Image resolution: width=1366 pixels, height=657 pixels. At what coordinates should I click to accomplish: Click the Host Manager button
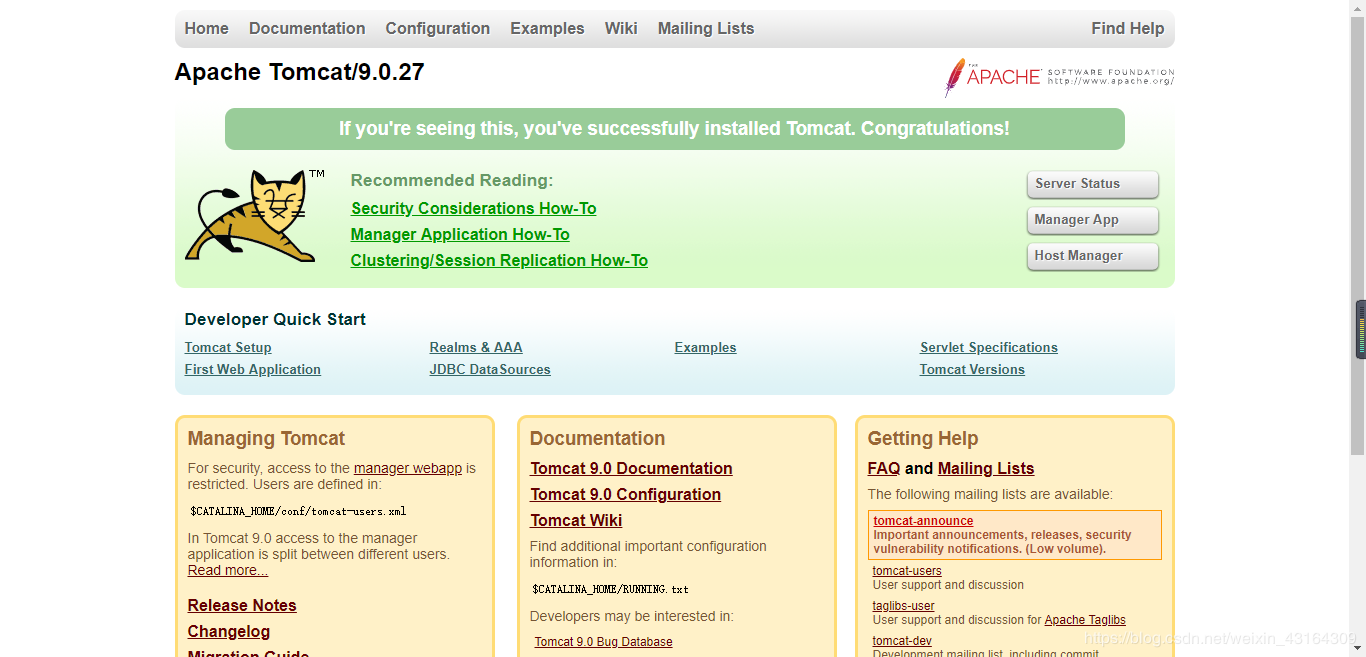[x=1092, y=256]
